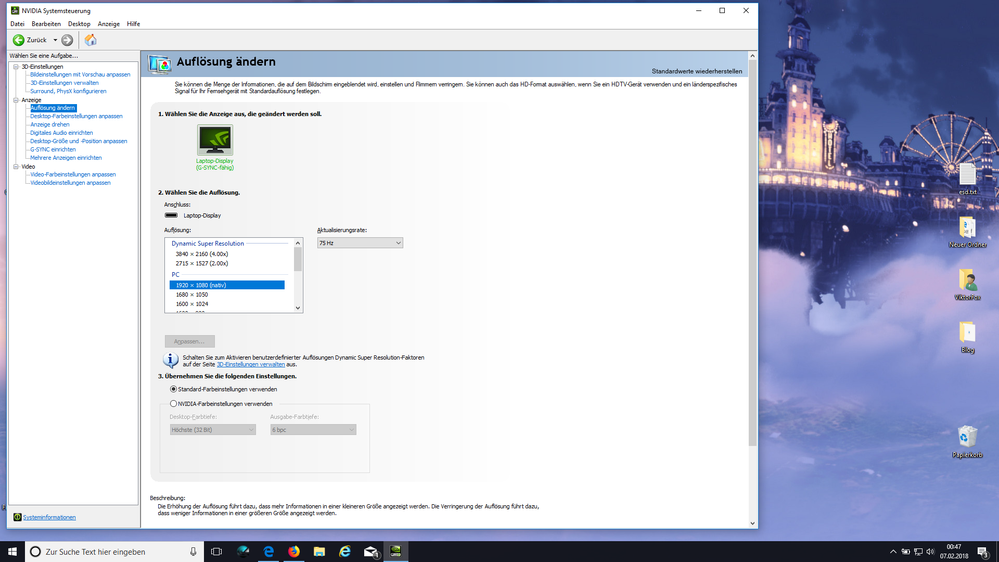
Task: Click the resolution list scroll-up arrow
Action: (x=298, y=243)
